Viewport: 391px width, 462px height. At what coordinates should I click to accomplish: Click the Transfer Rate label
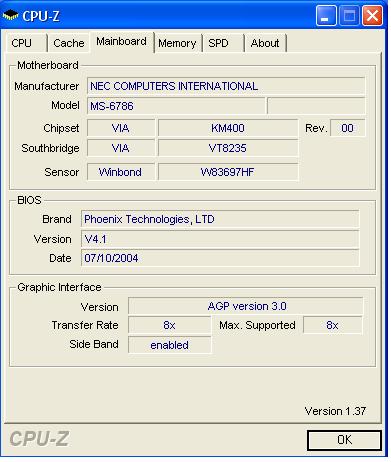(x=85, y=325)
